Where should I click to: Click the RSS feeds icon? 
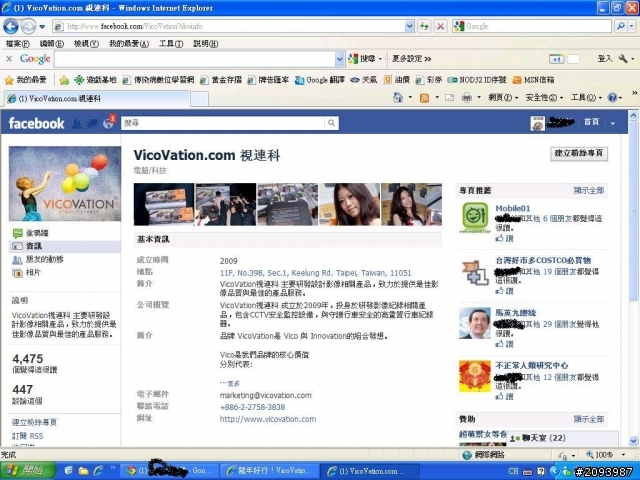(x=424, y=98)
